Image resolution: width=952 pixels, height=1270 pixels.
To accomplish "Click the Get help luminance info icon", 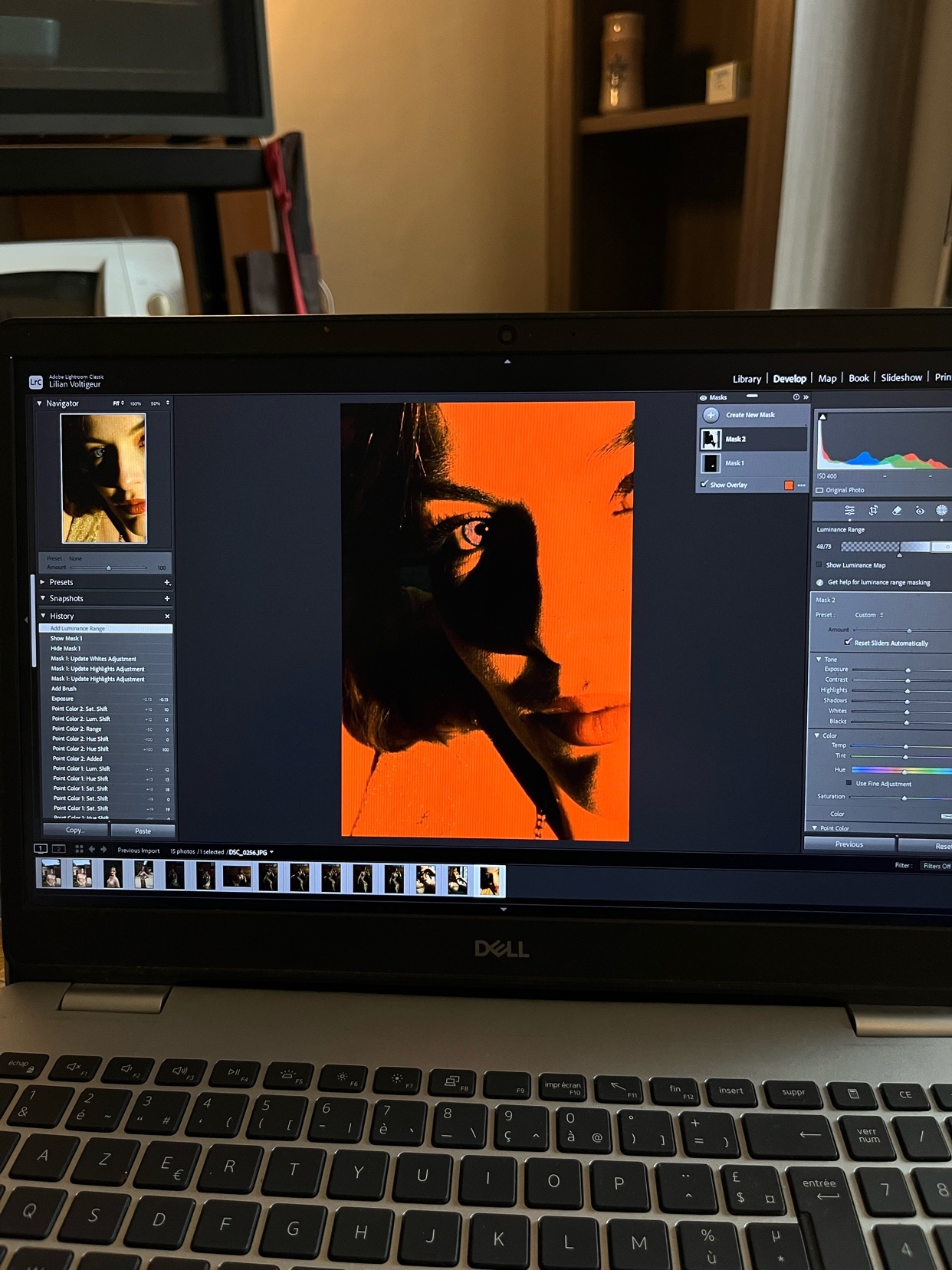I will pyautogui.click(x=819, y=583).
